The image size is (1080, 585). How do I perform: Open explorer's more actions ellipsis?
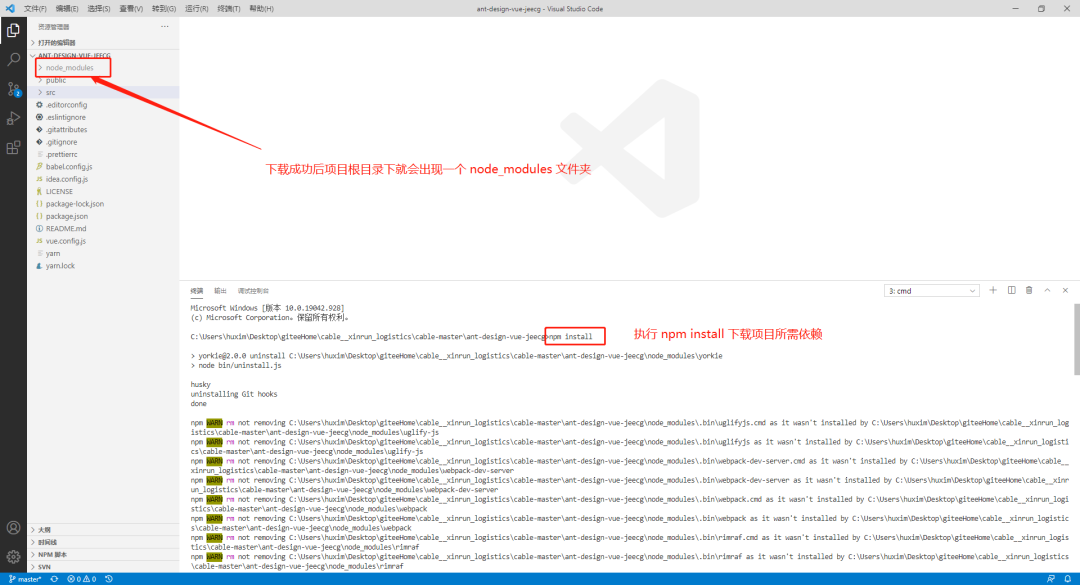click(165, 27)
